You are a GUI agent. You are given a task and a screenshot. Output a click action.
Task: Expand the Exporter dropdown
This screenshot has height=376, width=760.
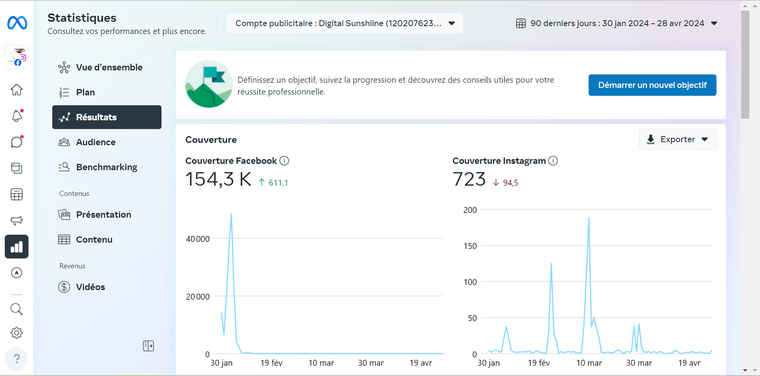click(677, 139)
